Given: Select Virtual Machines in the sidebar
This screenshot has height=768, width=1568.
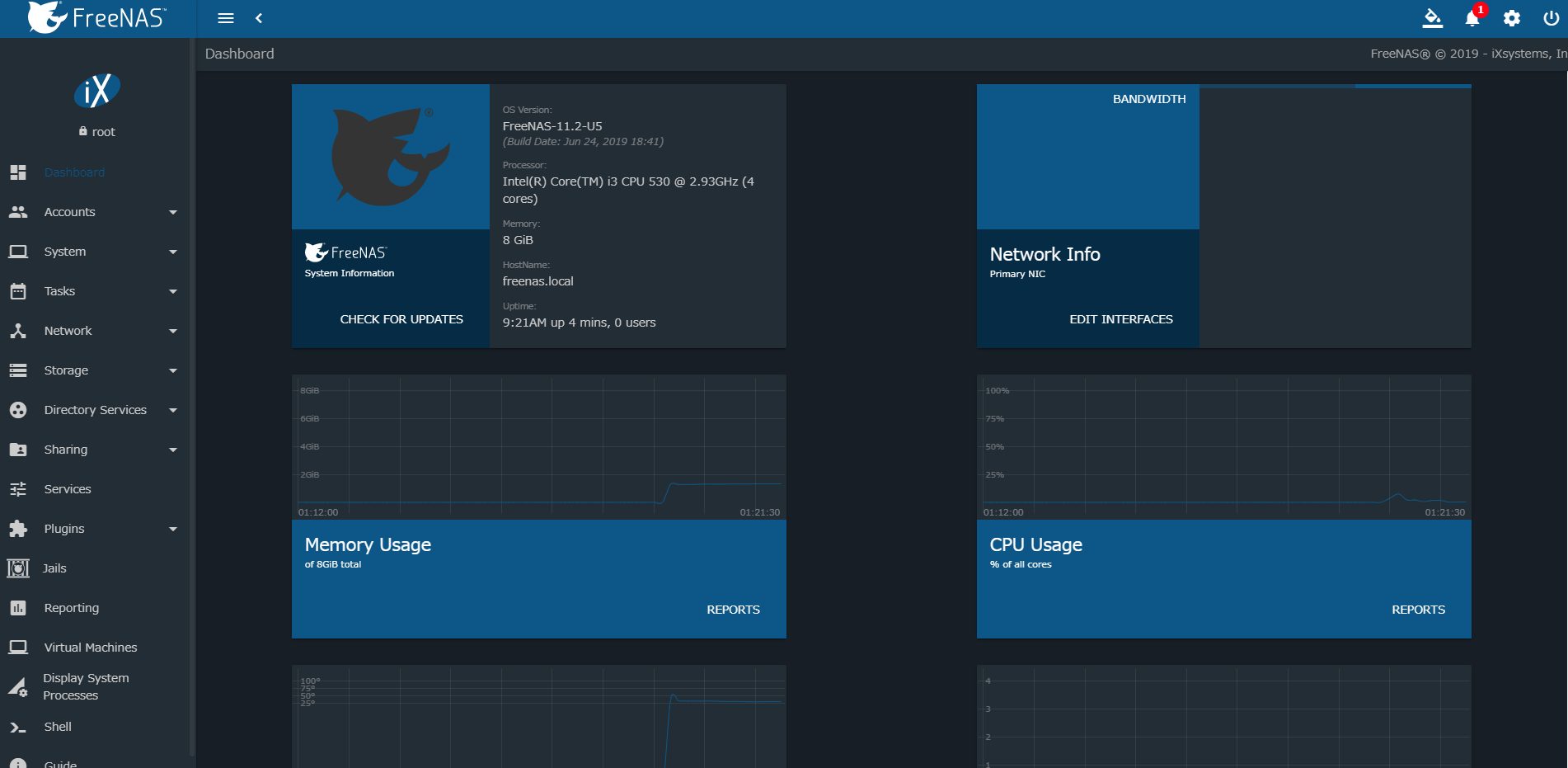Looking at the screenshot, I should 90,648.
